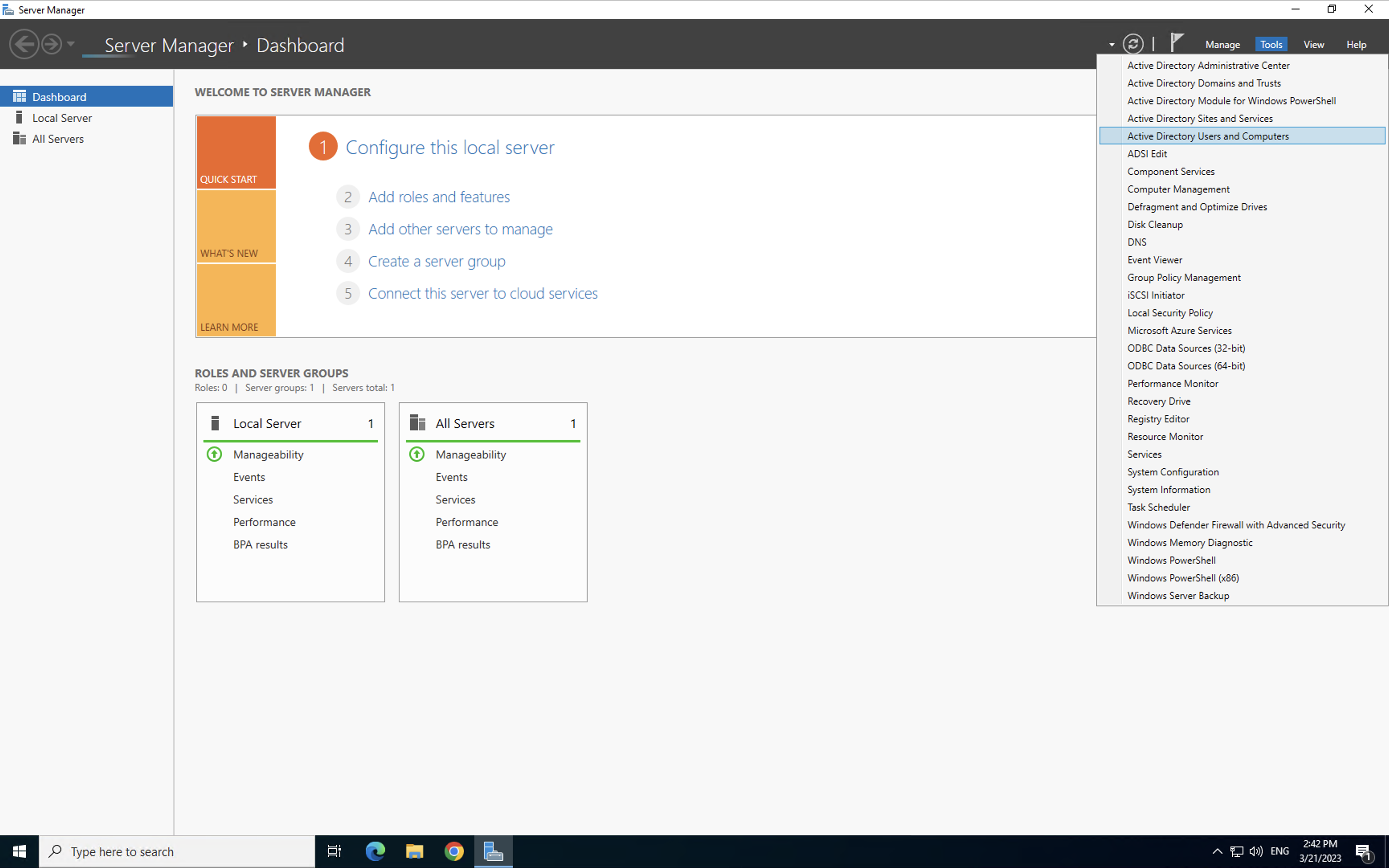Launch Google Chrome from taskbar

pyautogui.click(x=454, y=852)
